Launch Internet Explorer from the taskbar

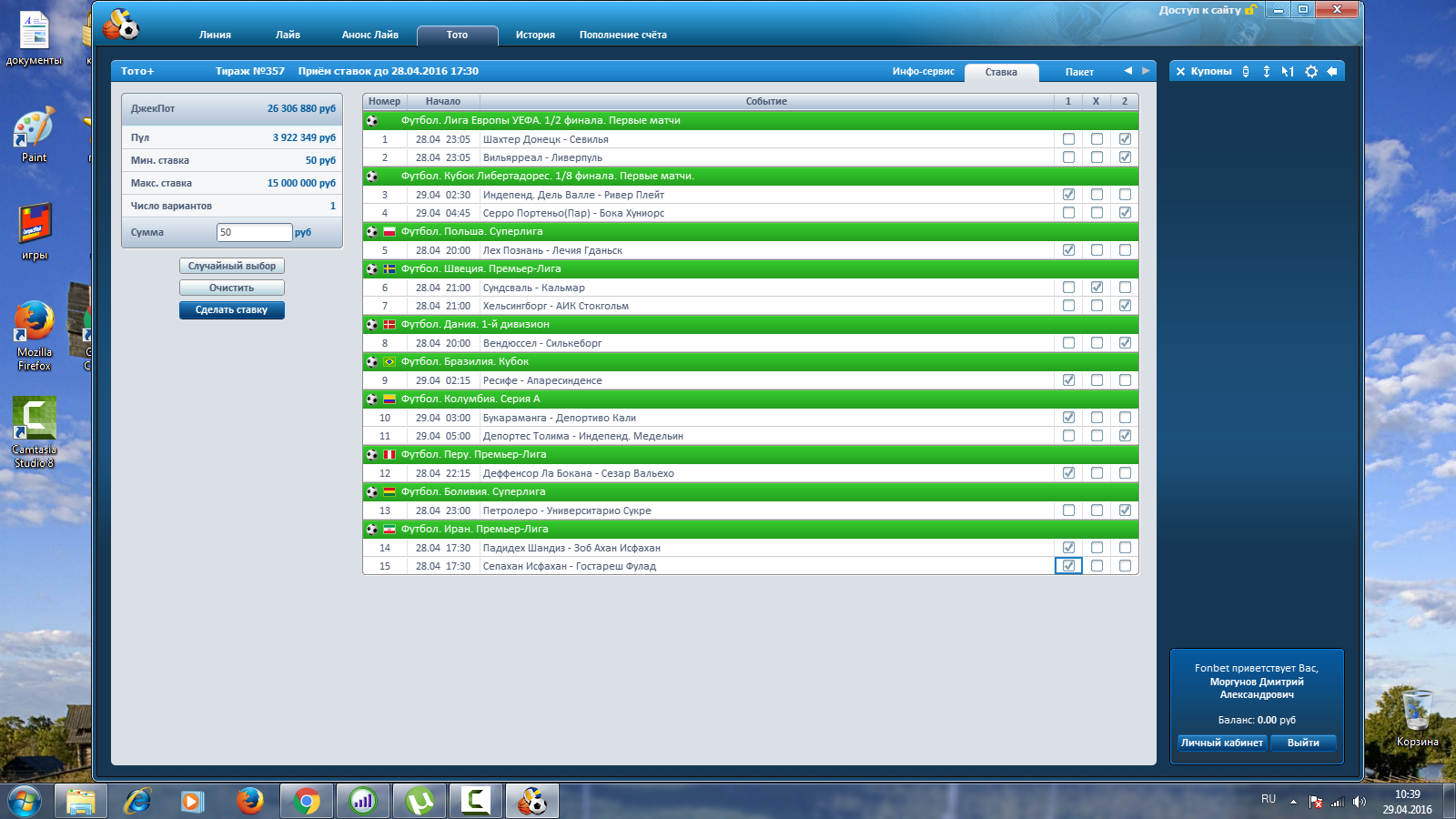pyautogui.click(x=137, y=801)
